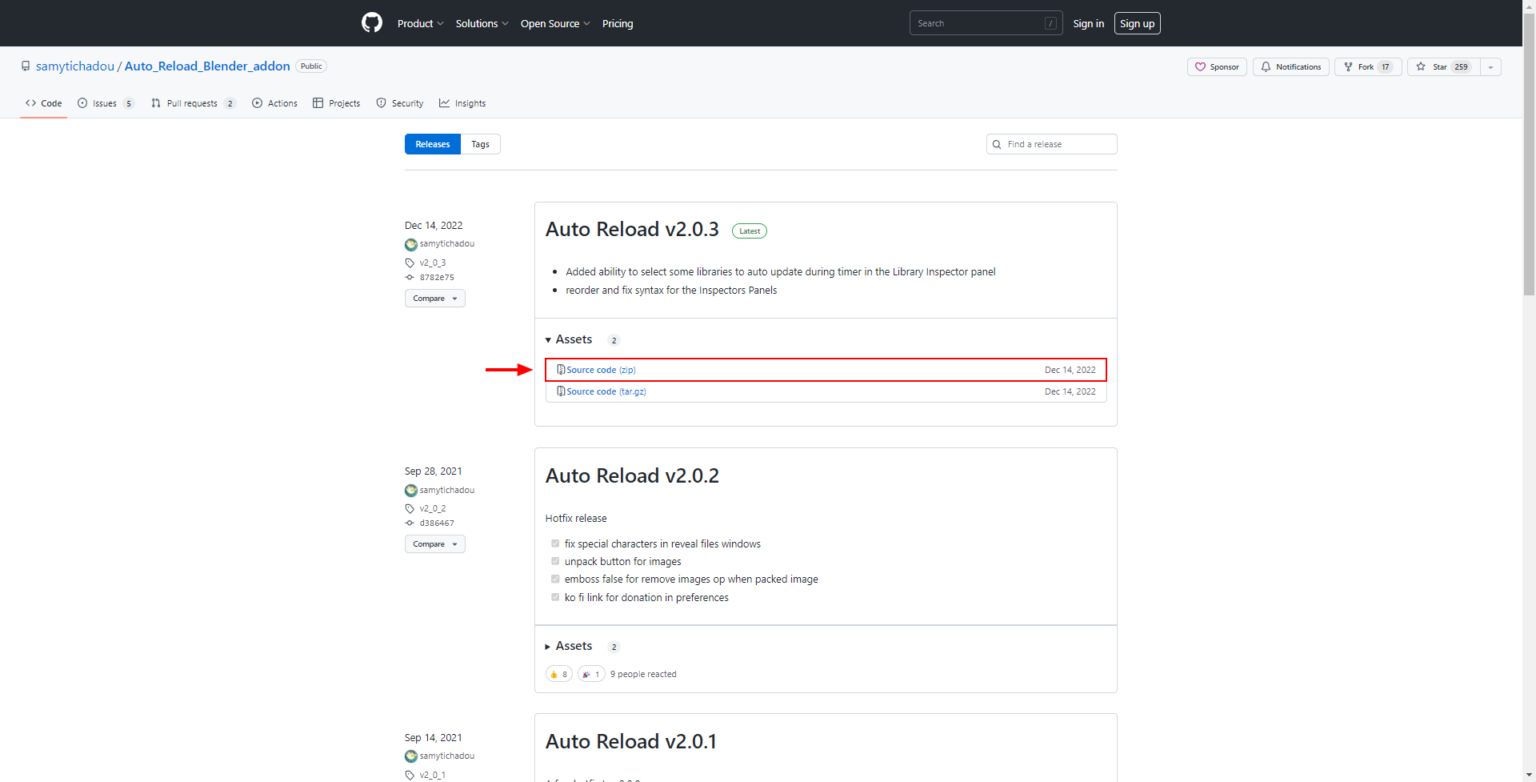Screen dimensions: 1536x782
Task: Click the Sign up button
Action: click(1137, 23)
